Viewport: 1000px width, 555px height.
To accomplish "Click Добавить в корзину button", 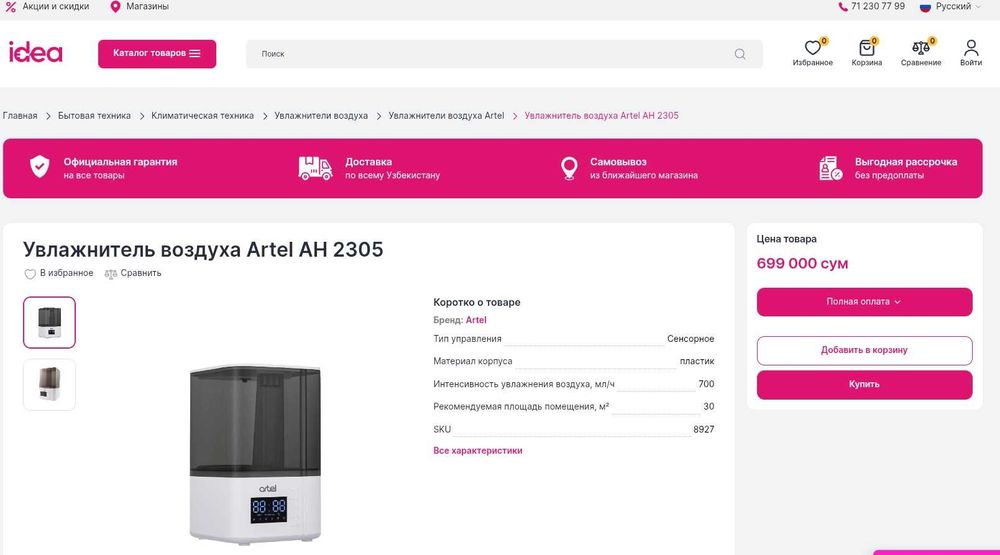I will point(864,350).
